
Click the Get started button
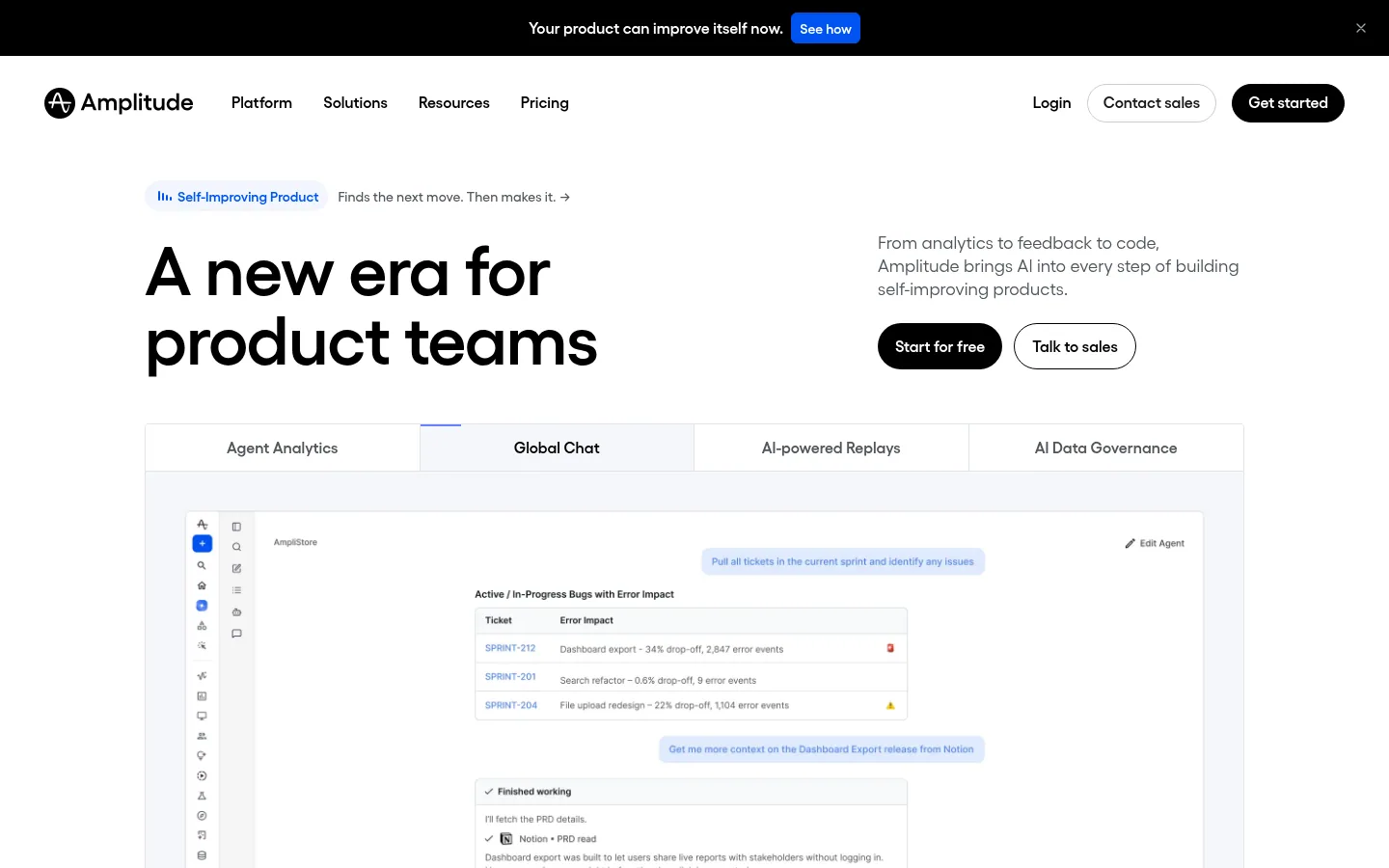[x=1288, y=103]
